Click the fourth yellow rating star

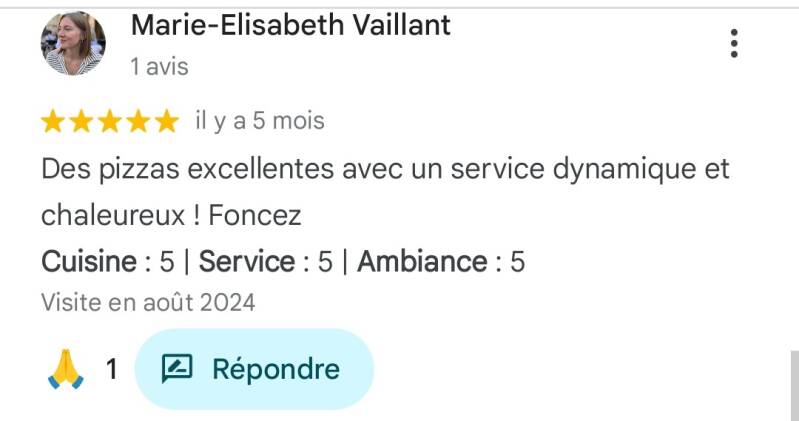coord(138,122)
